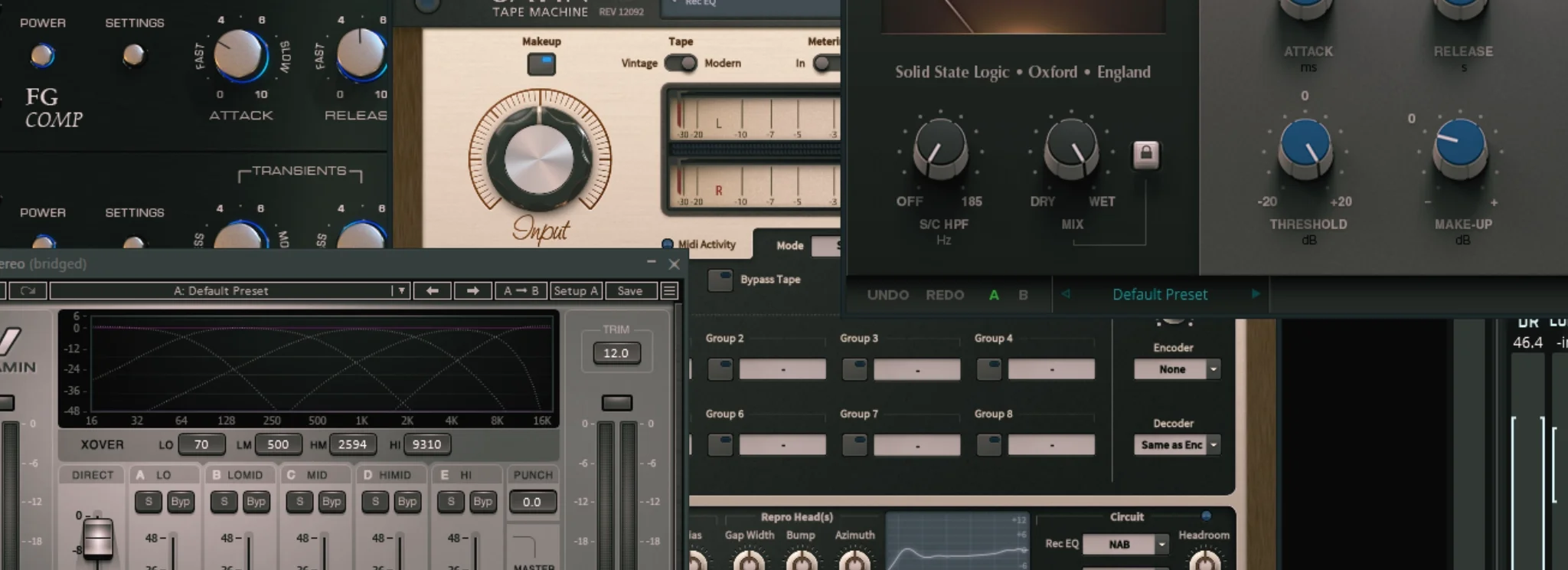This screenshot has height=570, width=1568.
Task: Click the next preset right arrow button
Action: (472, 291)
